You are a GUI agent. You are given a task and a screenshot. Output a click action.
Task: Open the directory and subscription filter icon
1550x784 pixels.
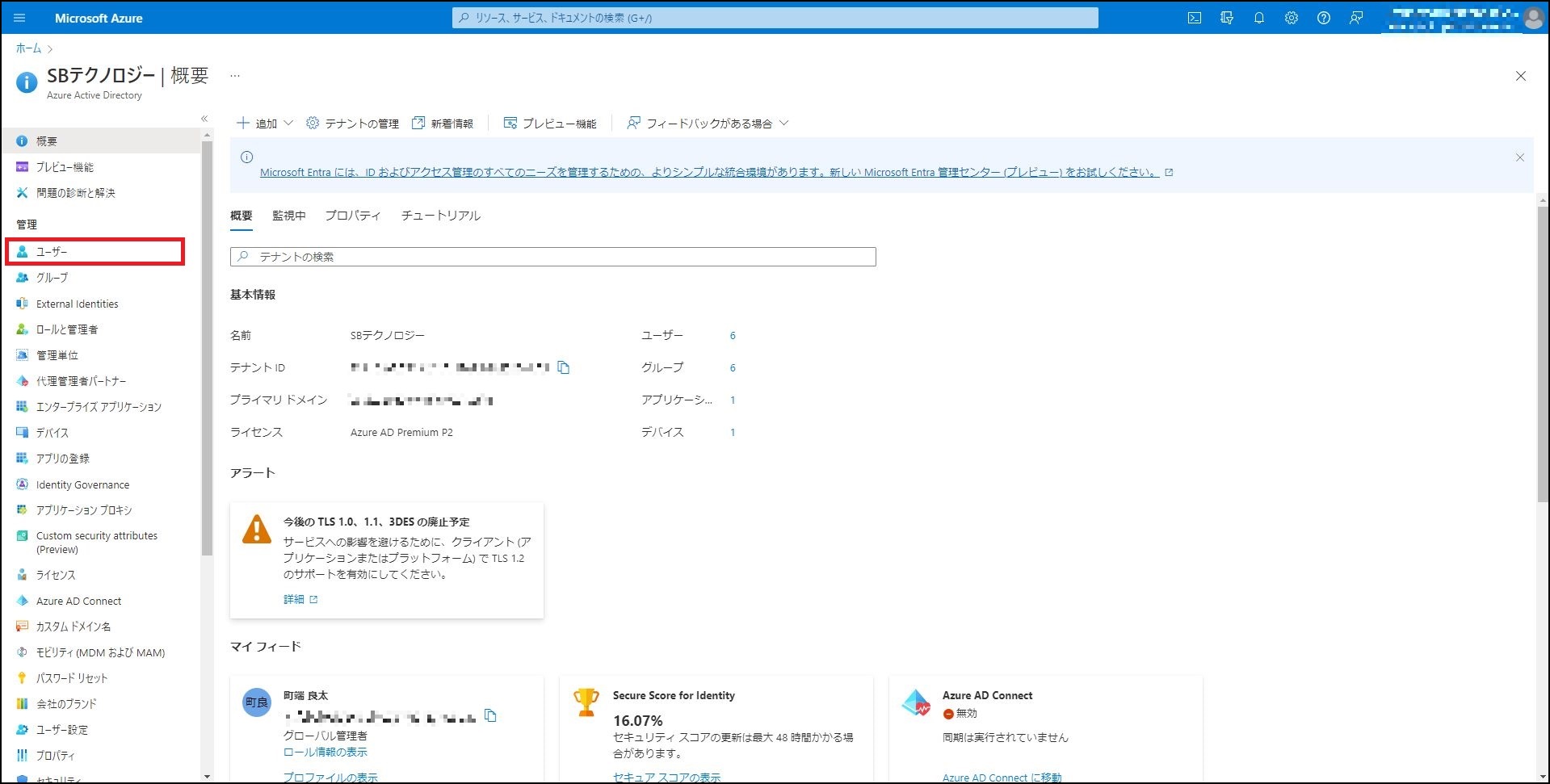click(x=1227, y=18)
